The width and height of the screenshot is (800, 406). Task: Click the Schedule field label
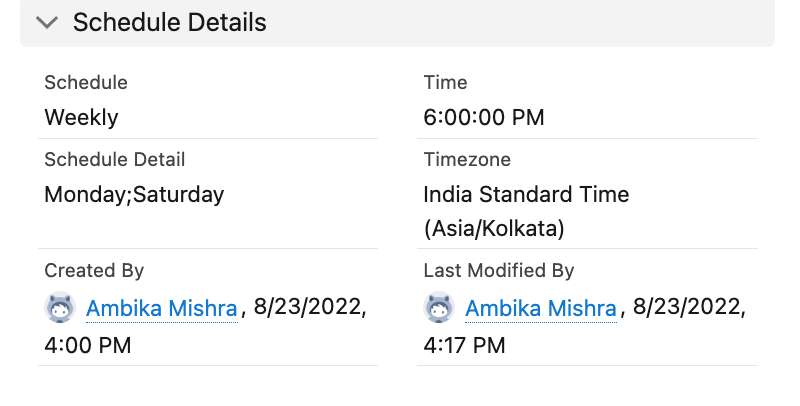tap(86, 82)
